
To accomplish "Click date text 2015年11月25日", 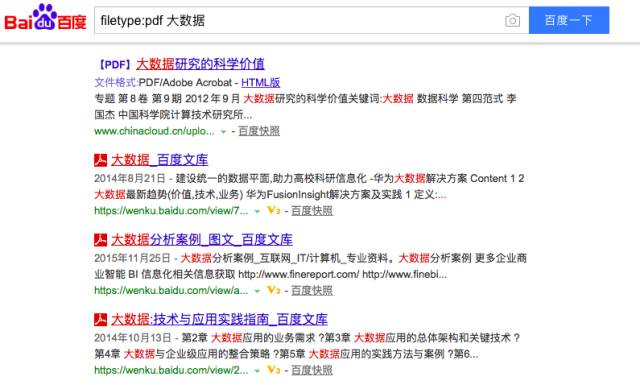I will [x=132, y=258].
